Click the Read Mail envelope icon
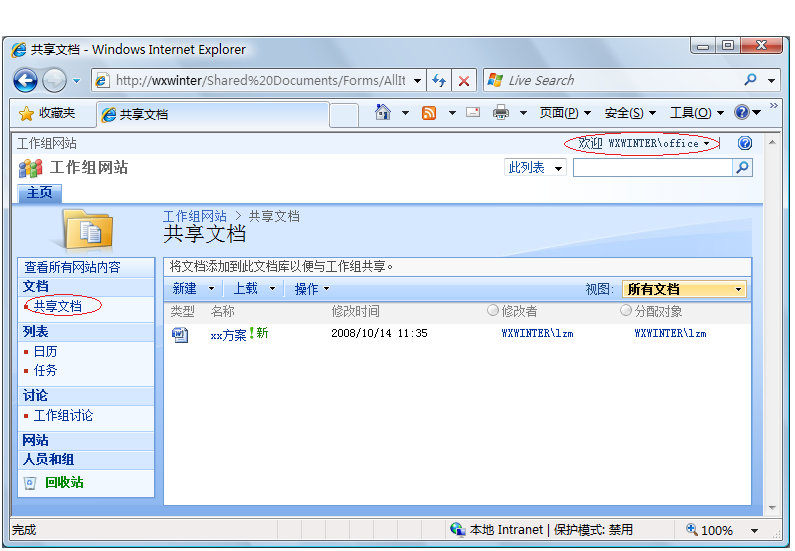The width and height of the screenshot is (795, 551). click(x=473, y=112)
